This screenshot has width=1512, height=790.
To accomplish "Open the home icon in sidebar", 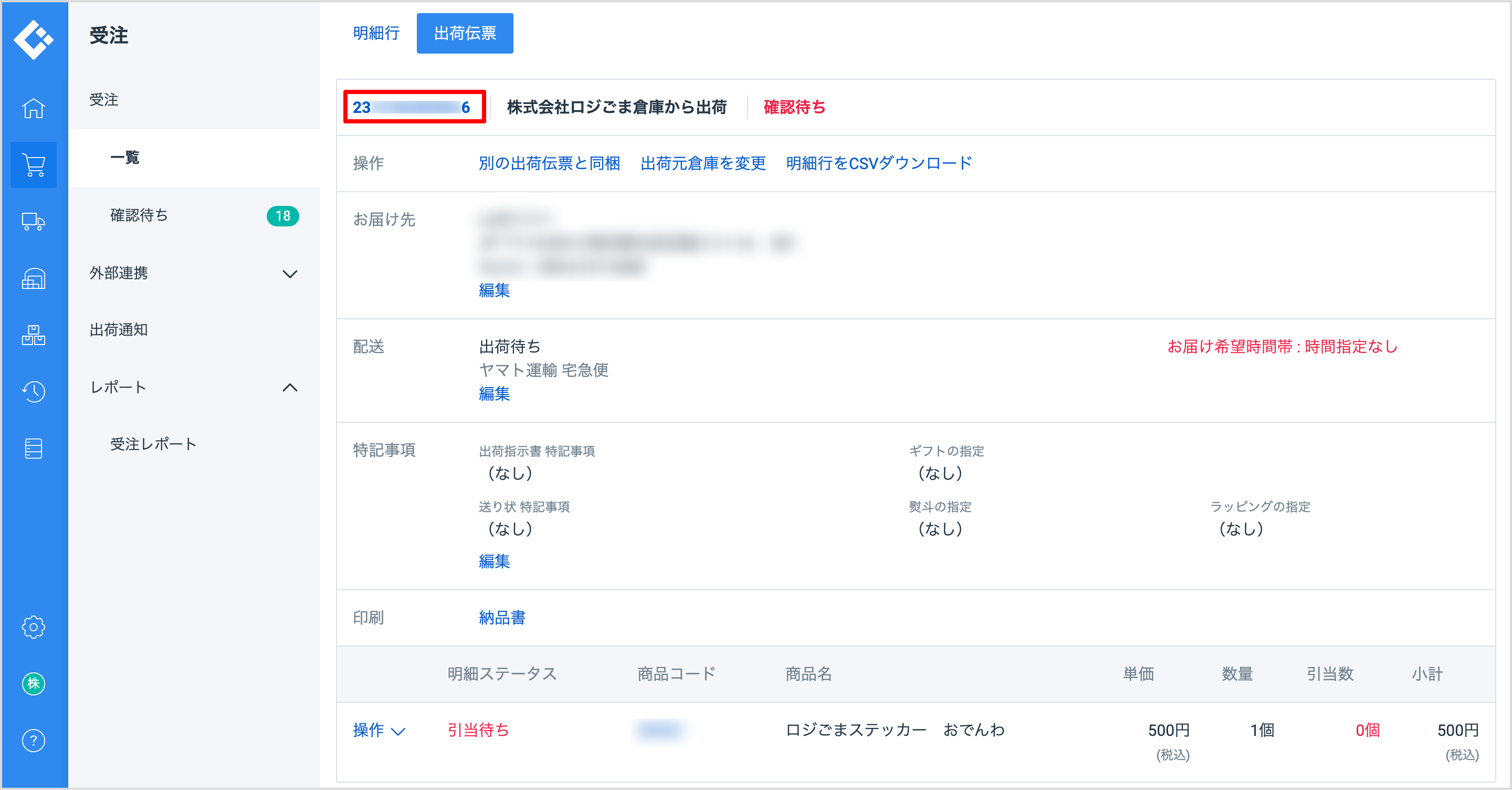I will [34, 108].
